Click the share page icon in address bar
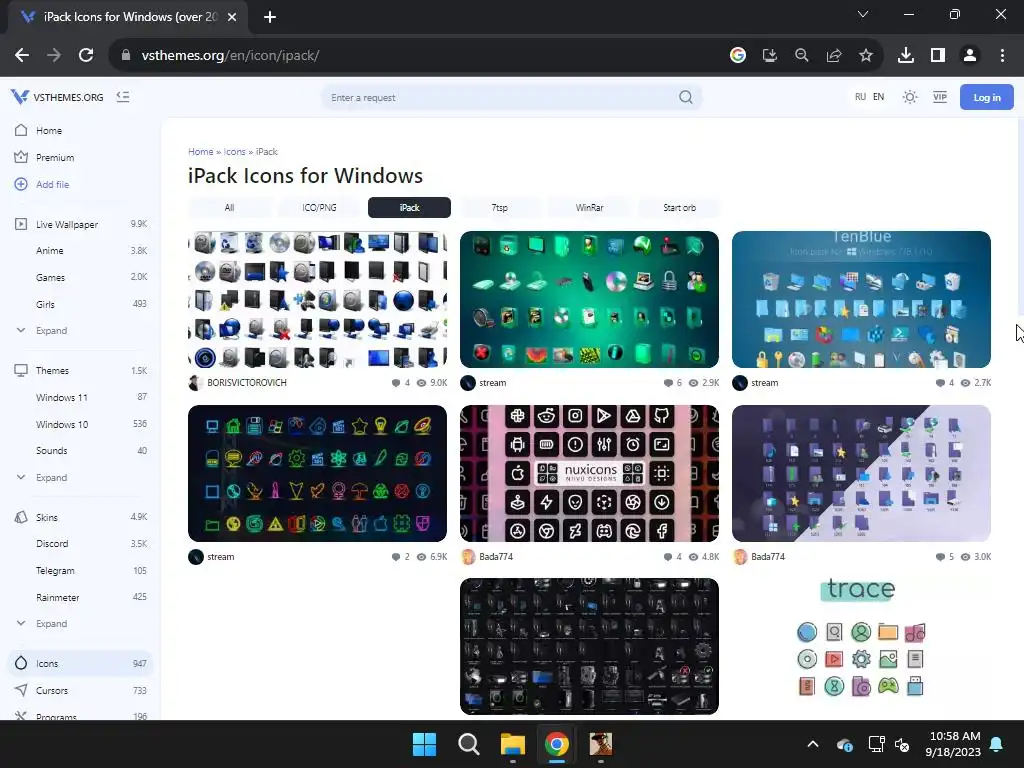The width and height of the screenshot is (1024, 768). pyautogui.click(x=834, y=56)
